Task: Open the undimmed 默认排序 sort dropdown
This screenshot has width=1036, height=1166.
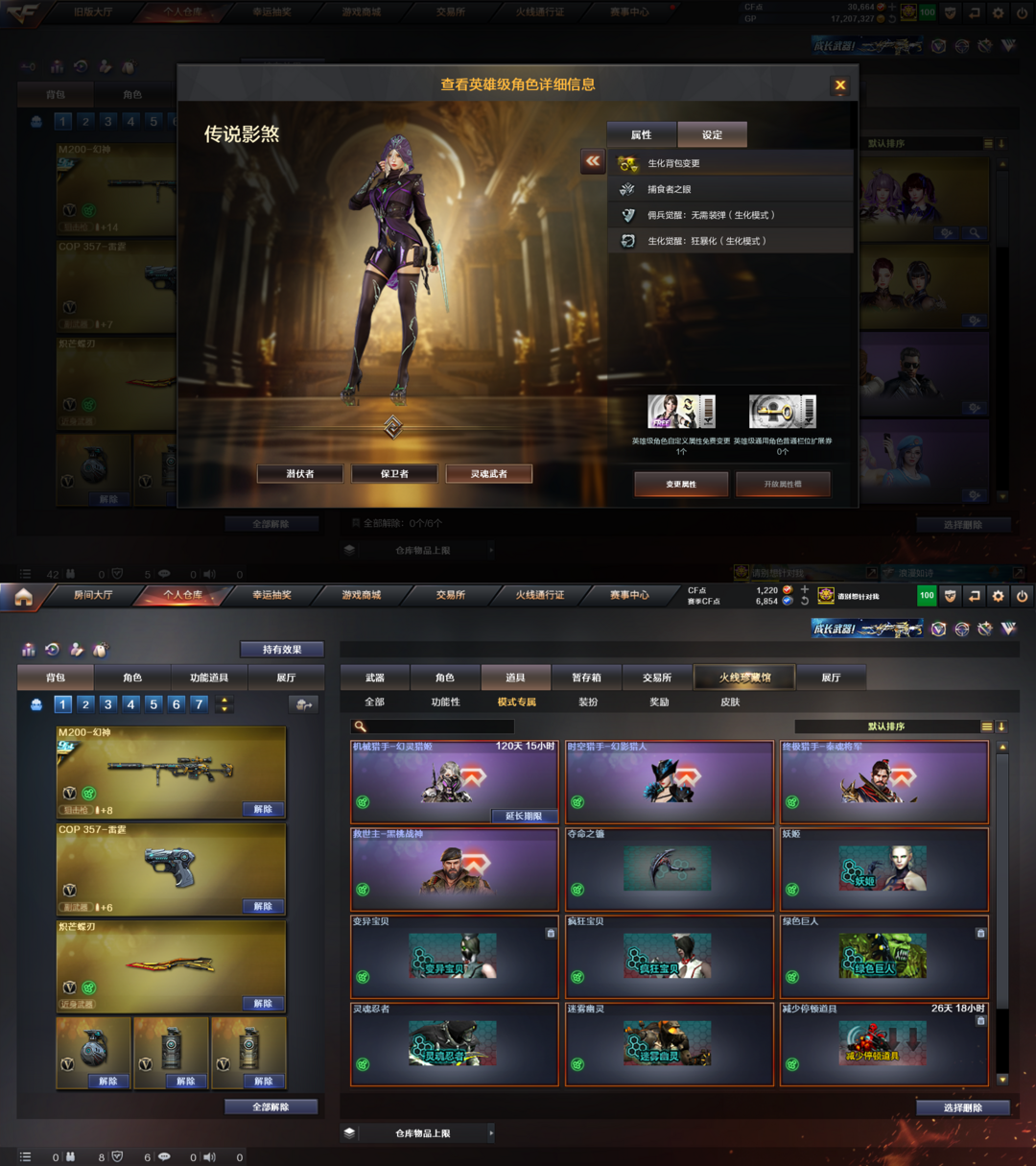Action: click(x=885, y=726)
